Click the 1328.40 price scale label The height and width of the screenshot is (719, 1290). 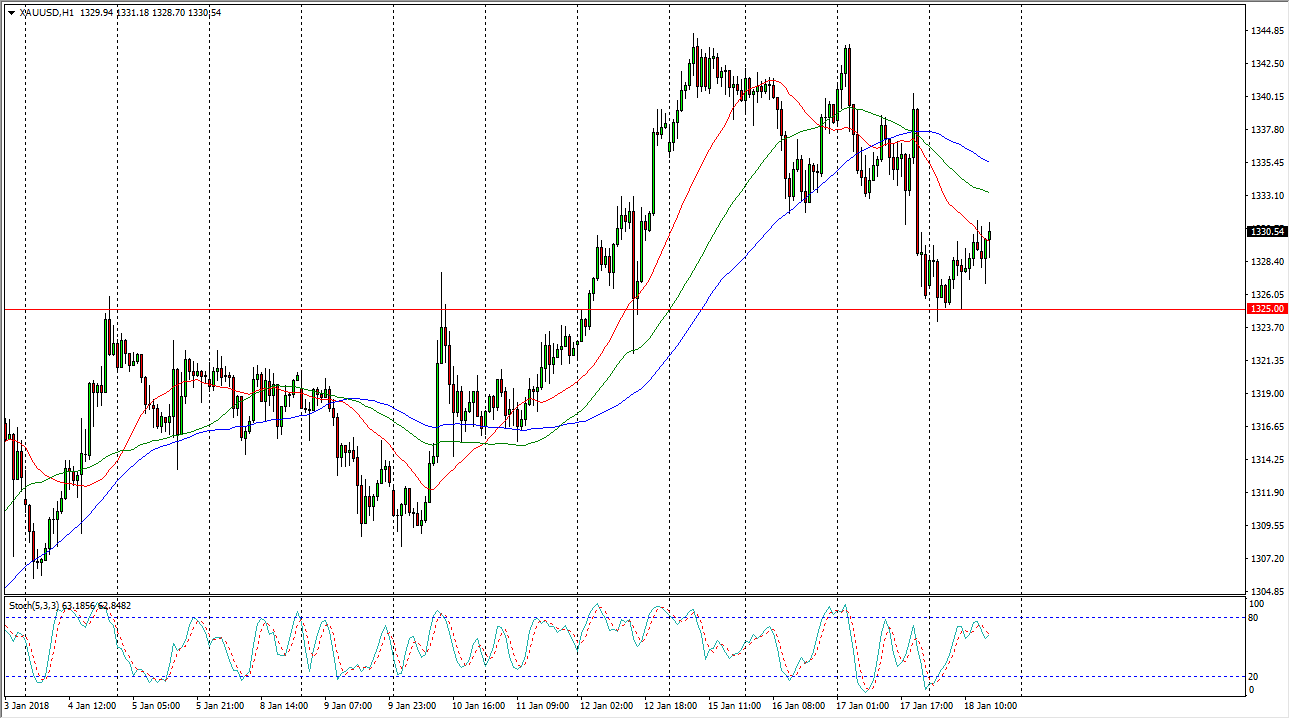click(1266, 262)
